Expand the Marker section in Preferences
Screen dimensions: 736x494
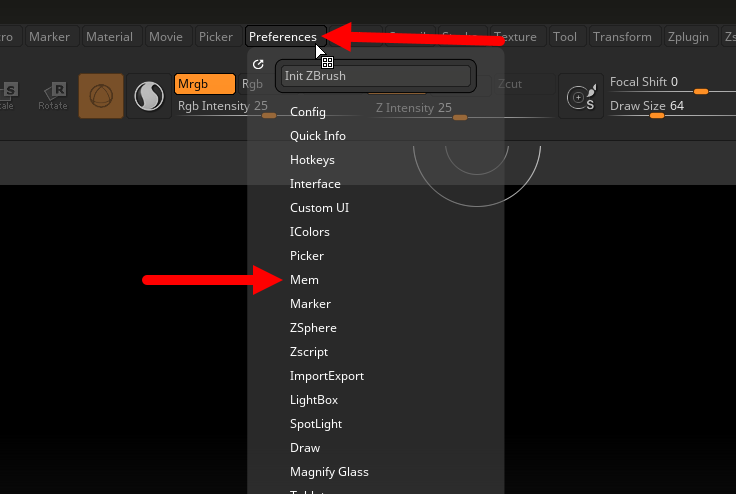point(310,303)
